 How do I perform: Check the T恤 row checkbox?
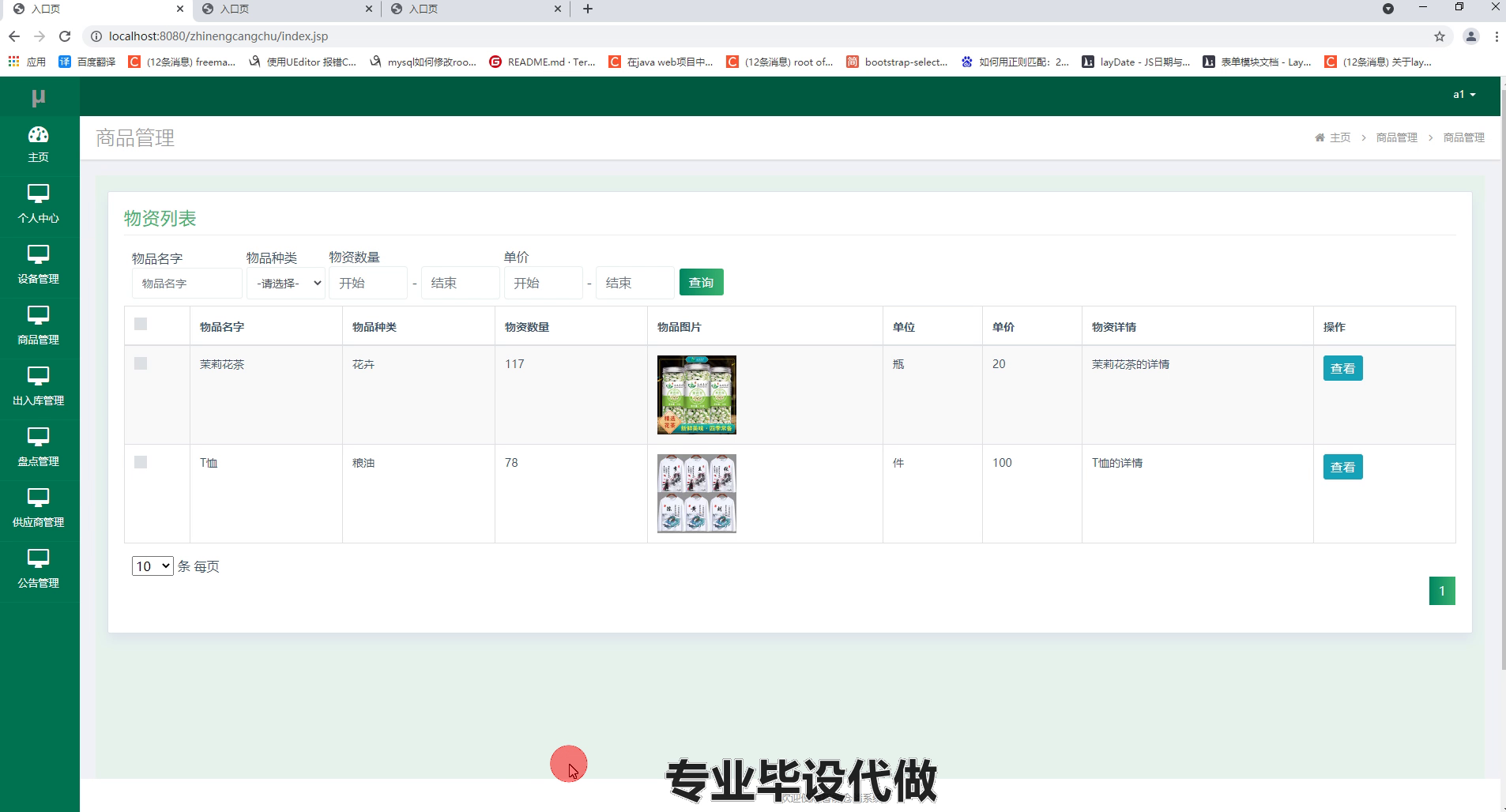(x=141, y=462)
